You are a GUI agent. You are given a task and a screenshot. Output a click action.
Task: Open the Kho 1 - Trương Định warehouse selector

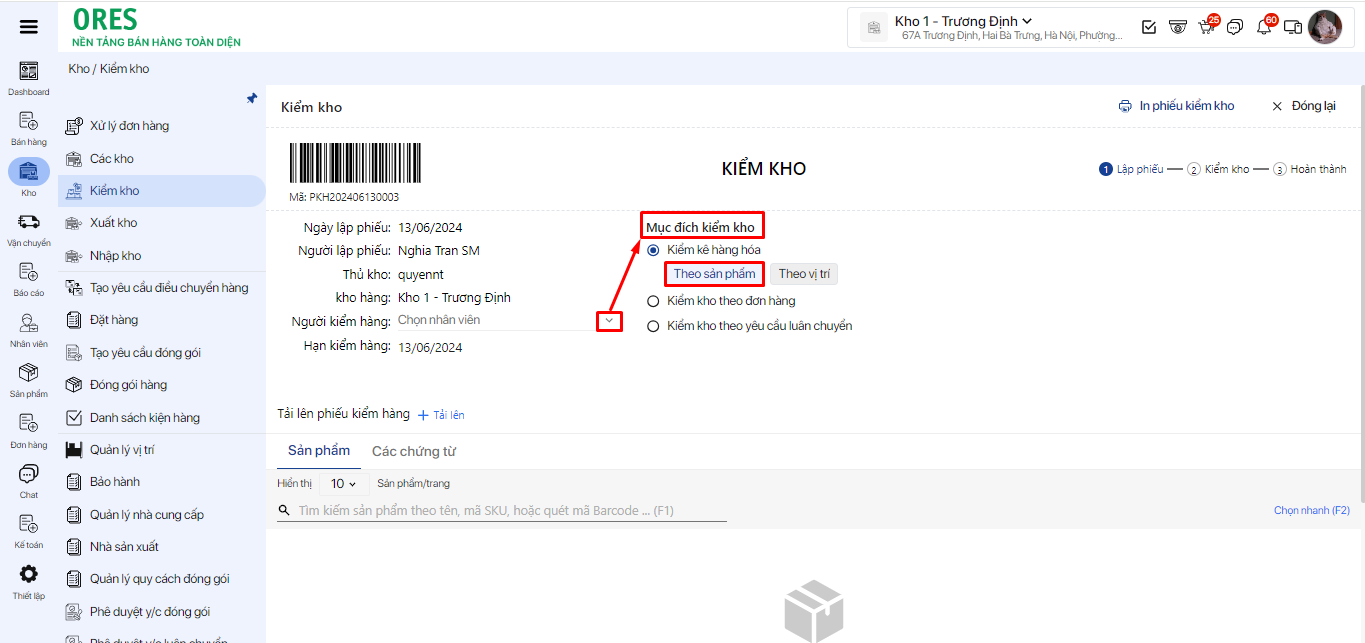coord(963,21)
